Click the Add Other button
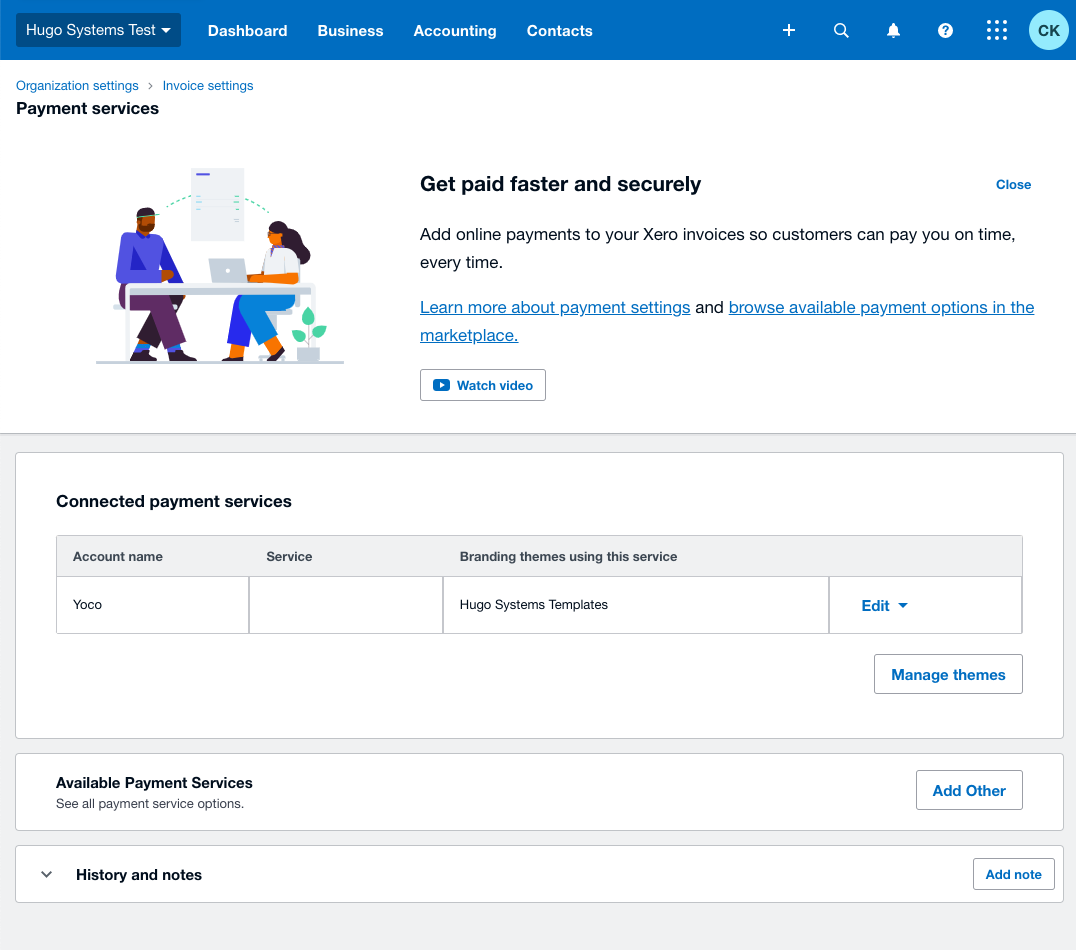The image size is (1076, 950). click(x=968, y=790)
